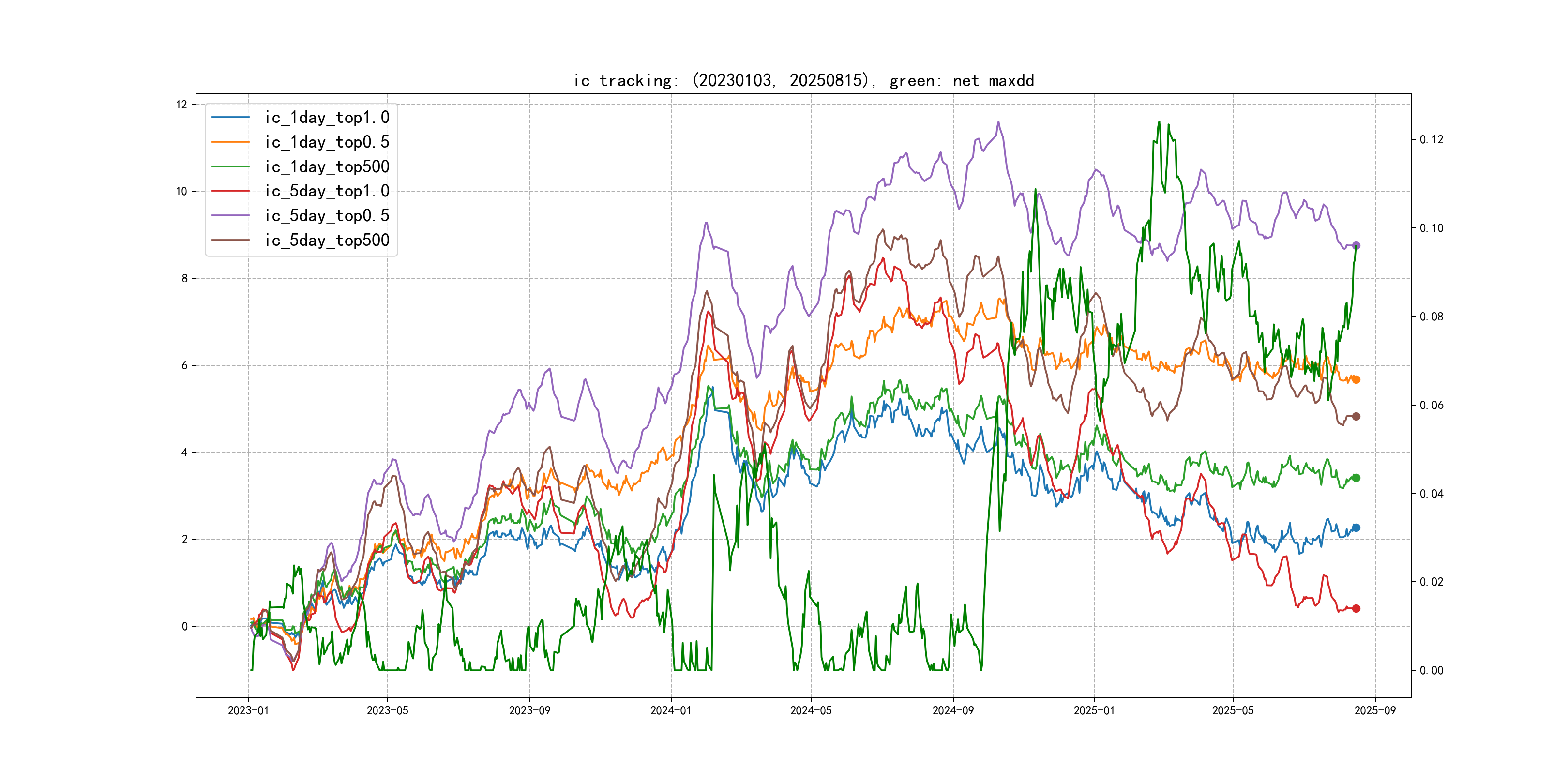Click purple line swatch in the legend
Viewport: 1568px width, 784px height.
click(231, 215)
